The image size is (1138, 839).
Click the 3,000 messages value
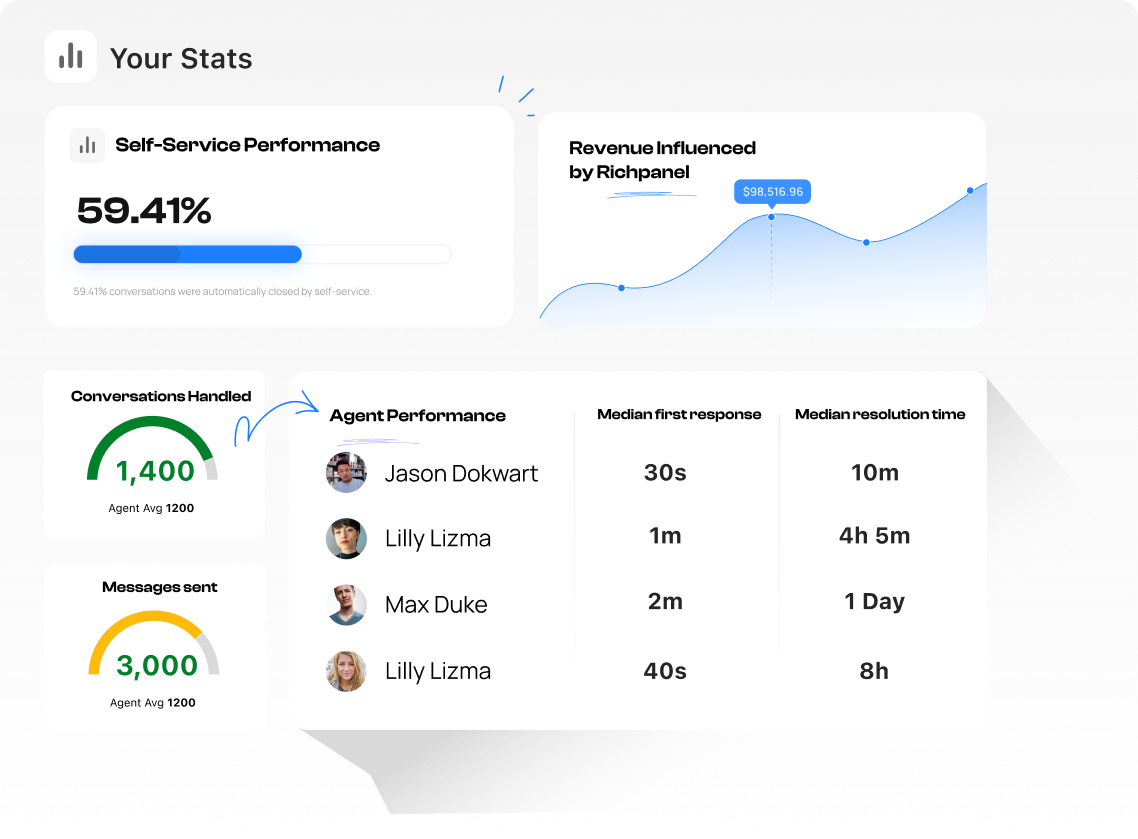pyautogui.click(x=157, y=665)
